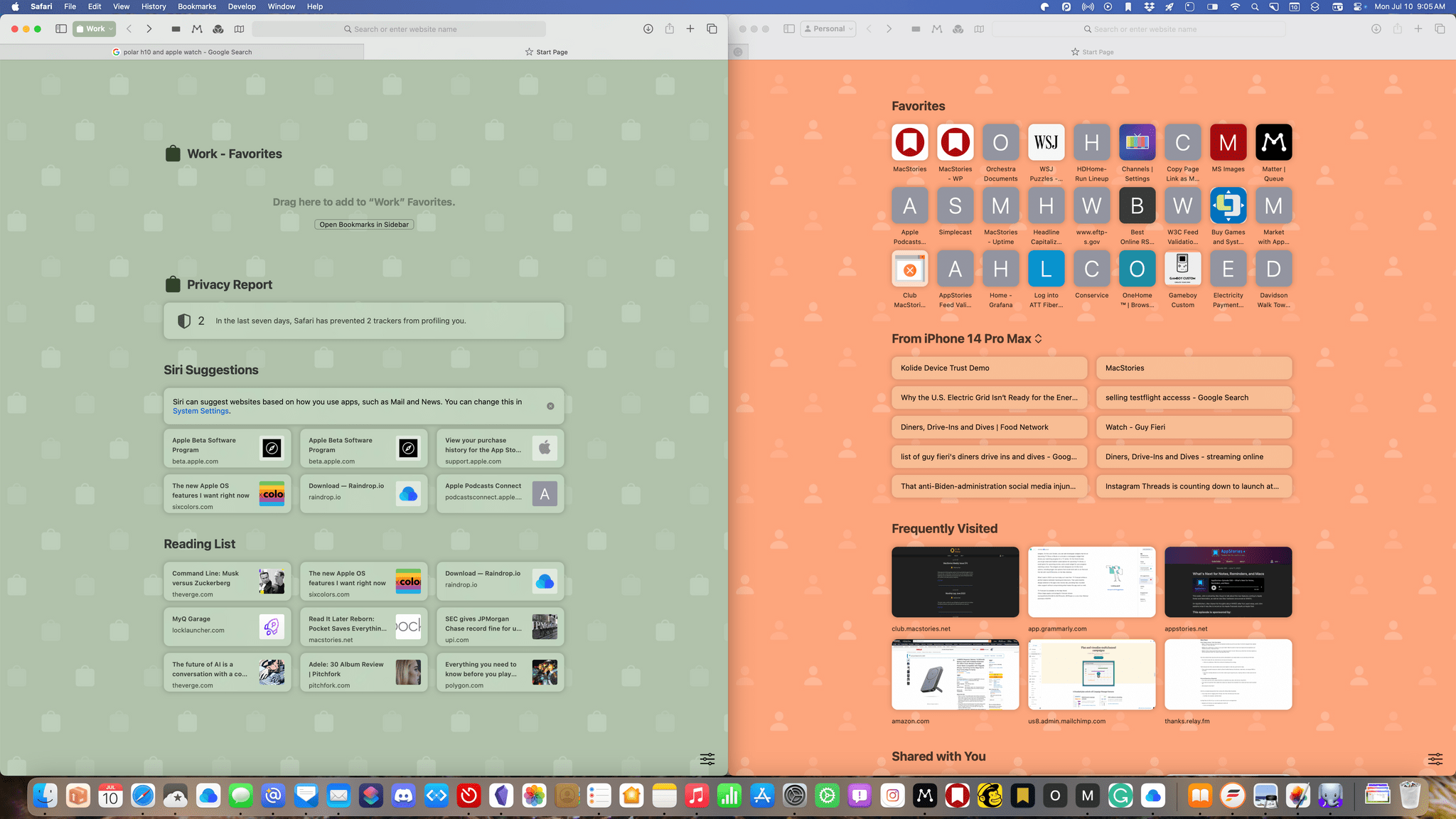Open the Wi-Fi menu bar icon
1456x819 pixels.
(1235, 6)
